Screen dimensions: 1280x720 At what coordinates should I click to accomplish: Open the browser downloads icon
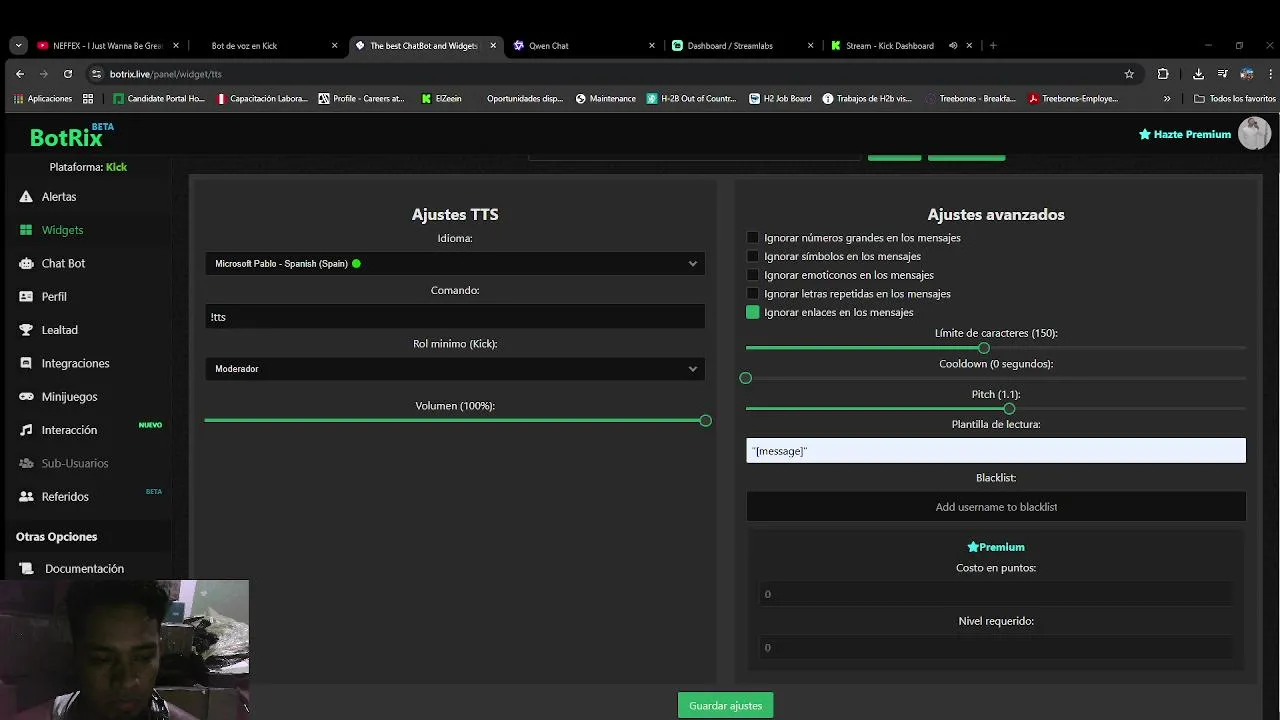tap(1198, 74)
